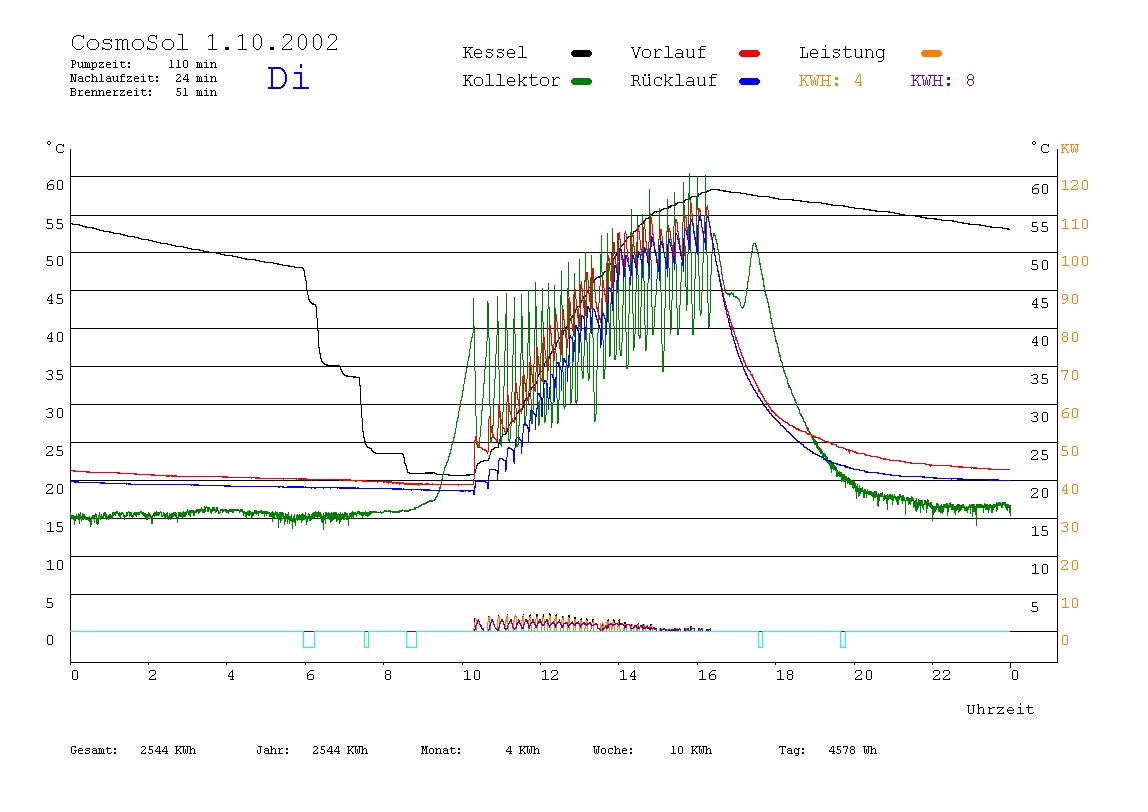Click the 'Pumpzeit:' label
1148x812 pixels.
[101, 64]
